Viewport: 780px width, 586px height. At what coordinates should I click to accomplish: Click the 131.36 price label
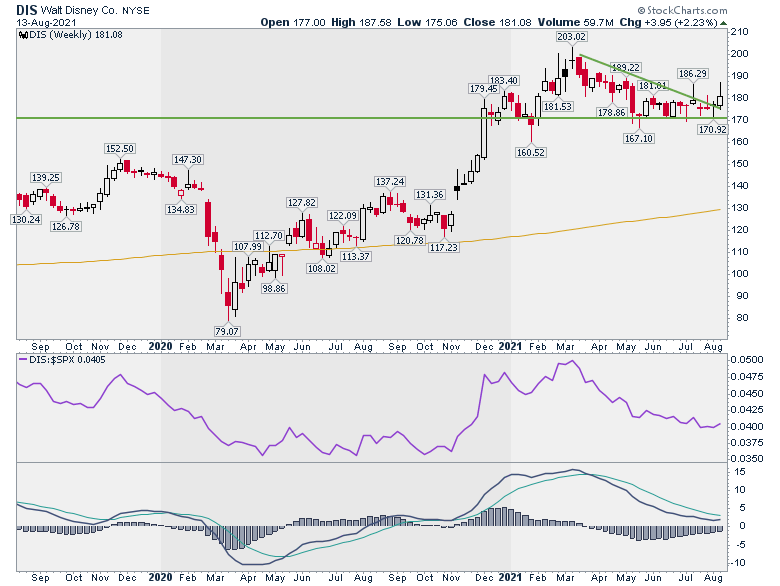(429, 195)
